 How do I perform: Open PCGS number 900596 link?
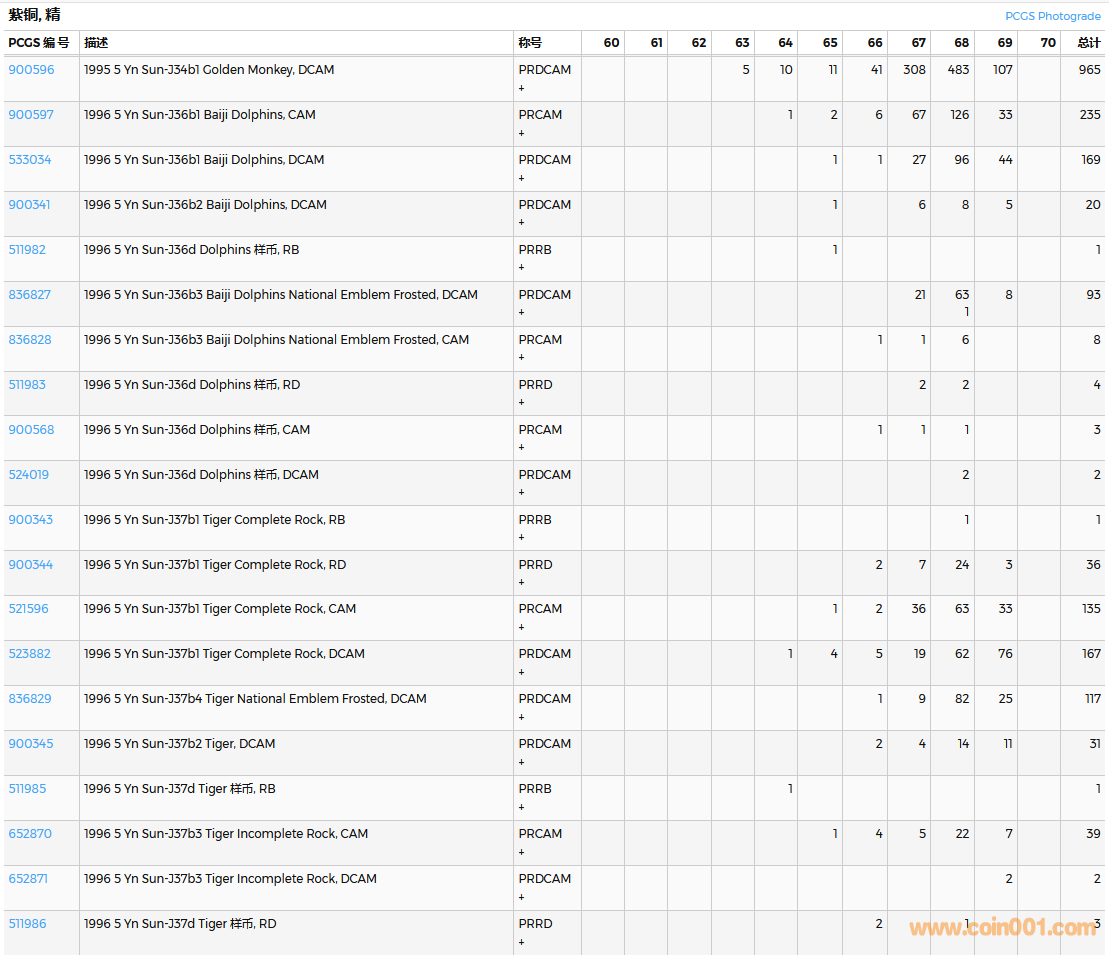tap(31, 70)
